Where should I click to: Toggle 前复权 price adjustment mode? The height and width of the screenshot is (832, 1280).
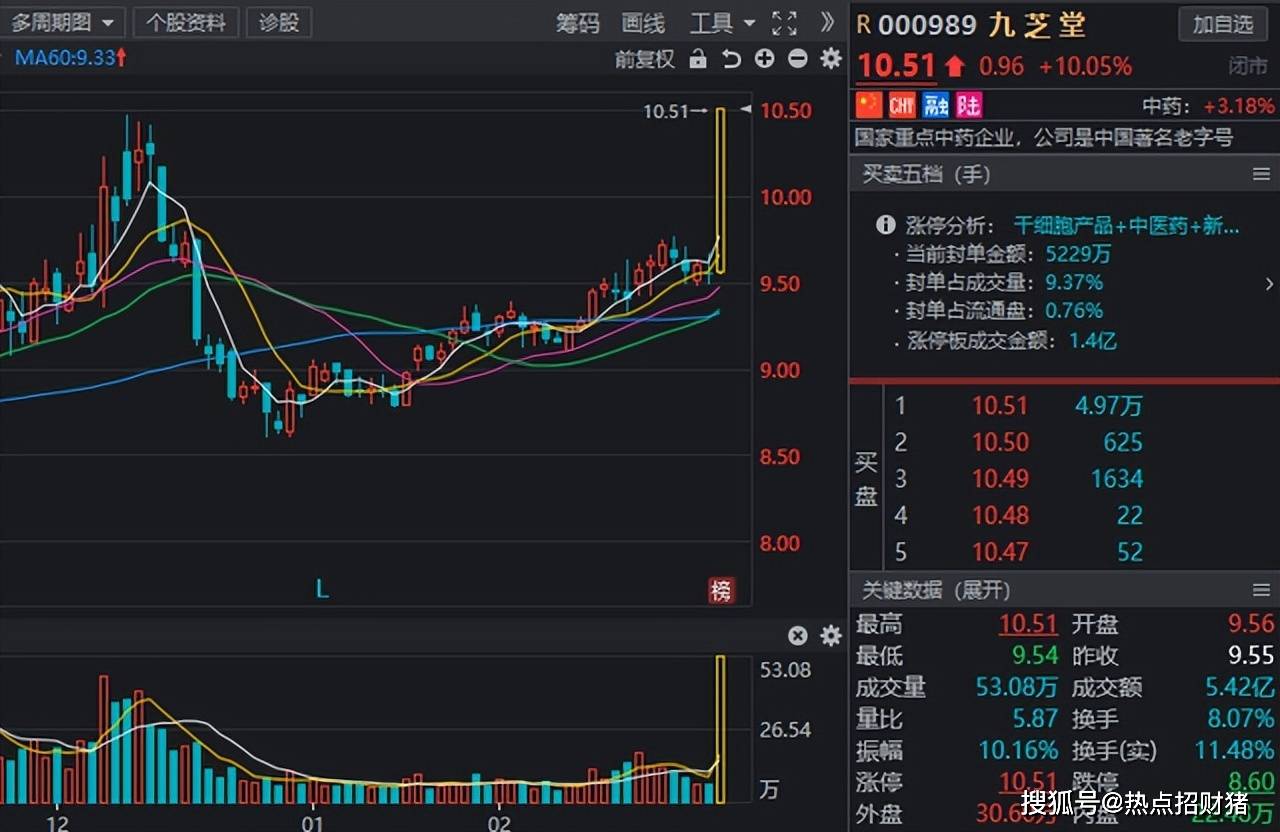pos(644,59)
